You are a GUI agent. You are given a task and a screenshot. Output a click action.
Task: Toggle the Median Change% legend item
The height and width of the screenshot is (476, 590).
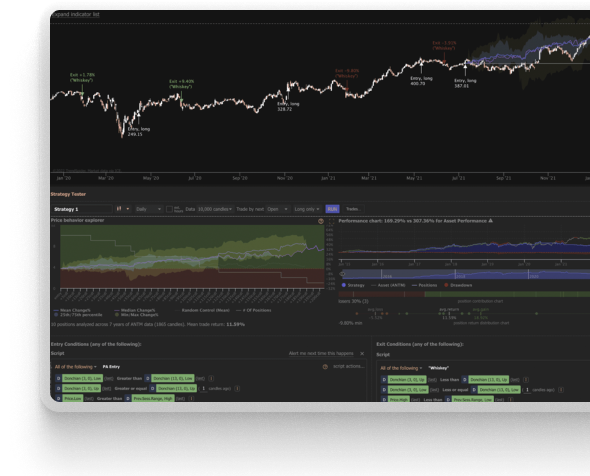[x=134, y=310]
